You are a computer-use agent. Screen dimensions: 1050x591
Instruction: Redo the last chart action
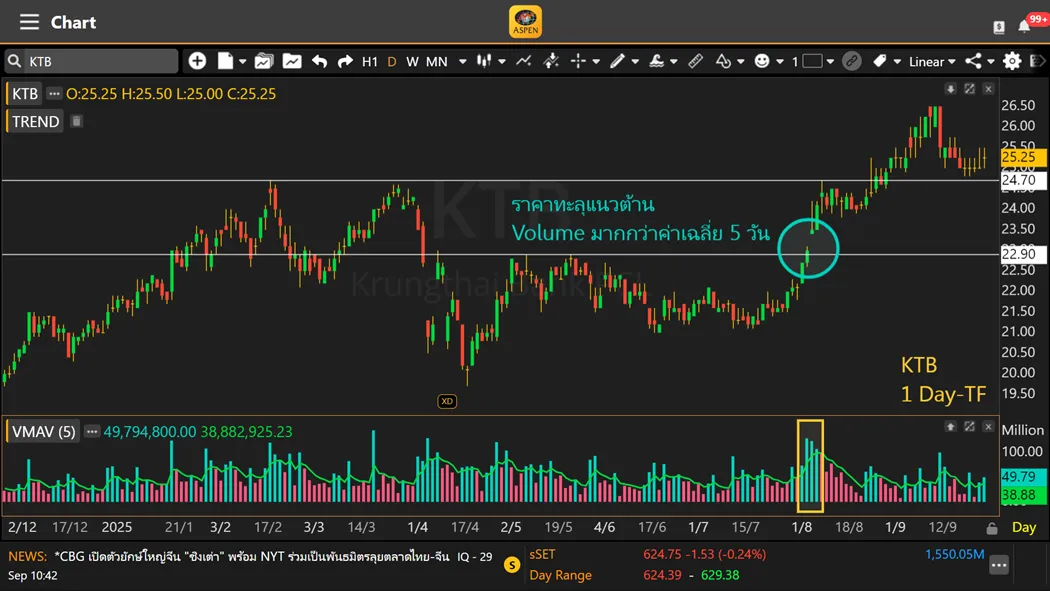[345, 61]
